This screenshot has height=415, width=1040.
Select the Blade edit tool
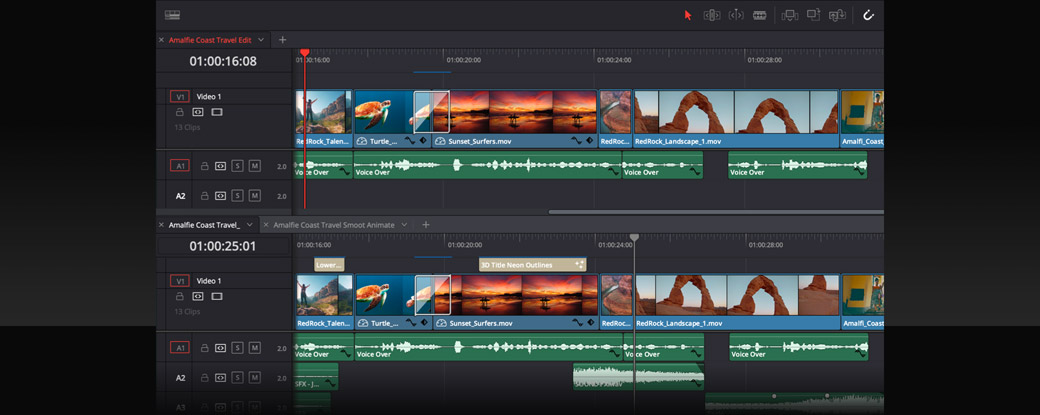pyautogui.click(x=760, y=15)
